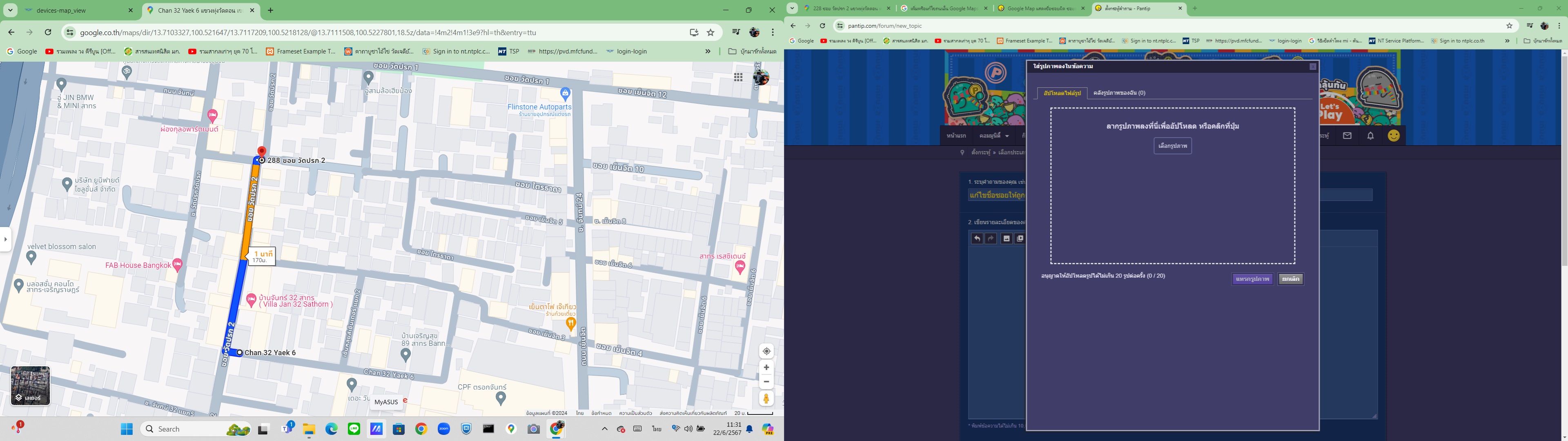
Task: Click the show my location icon on the map
Action: pos(766,352)
